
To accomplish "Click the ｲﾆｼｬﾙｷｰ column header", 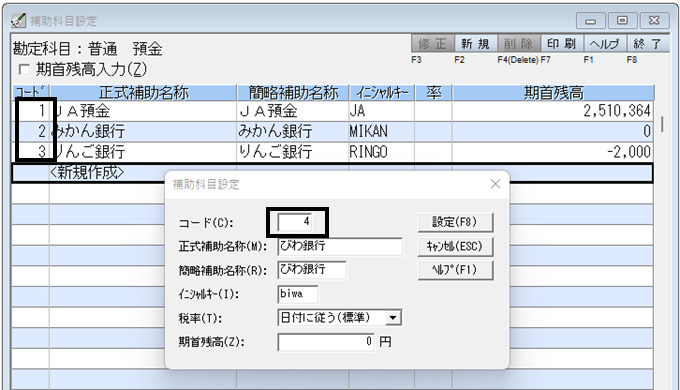I will (x=382, y=93).
